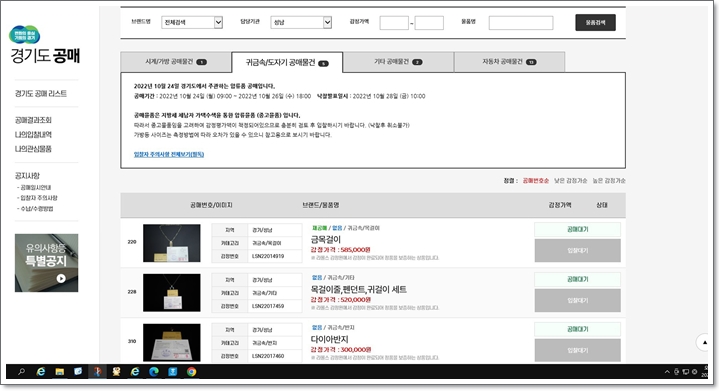Open the 입찰자 주의사항 sidebar sublink
The image size is (720, 391).
pos(38,198)
